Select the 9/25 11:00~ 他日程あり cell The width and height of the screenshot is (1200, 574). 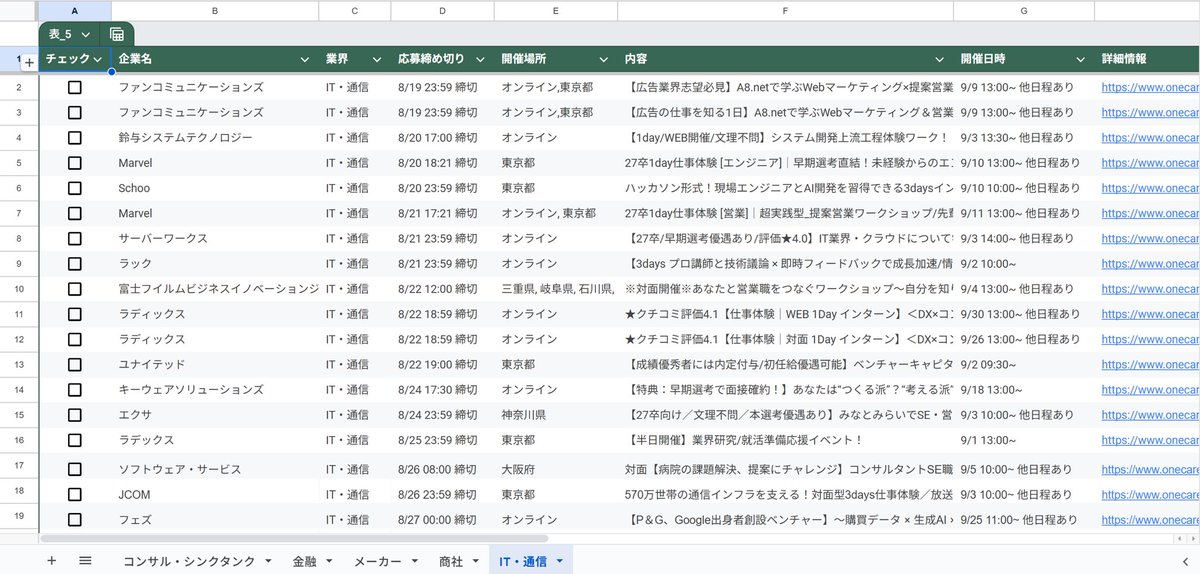pos(1024,520)
